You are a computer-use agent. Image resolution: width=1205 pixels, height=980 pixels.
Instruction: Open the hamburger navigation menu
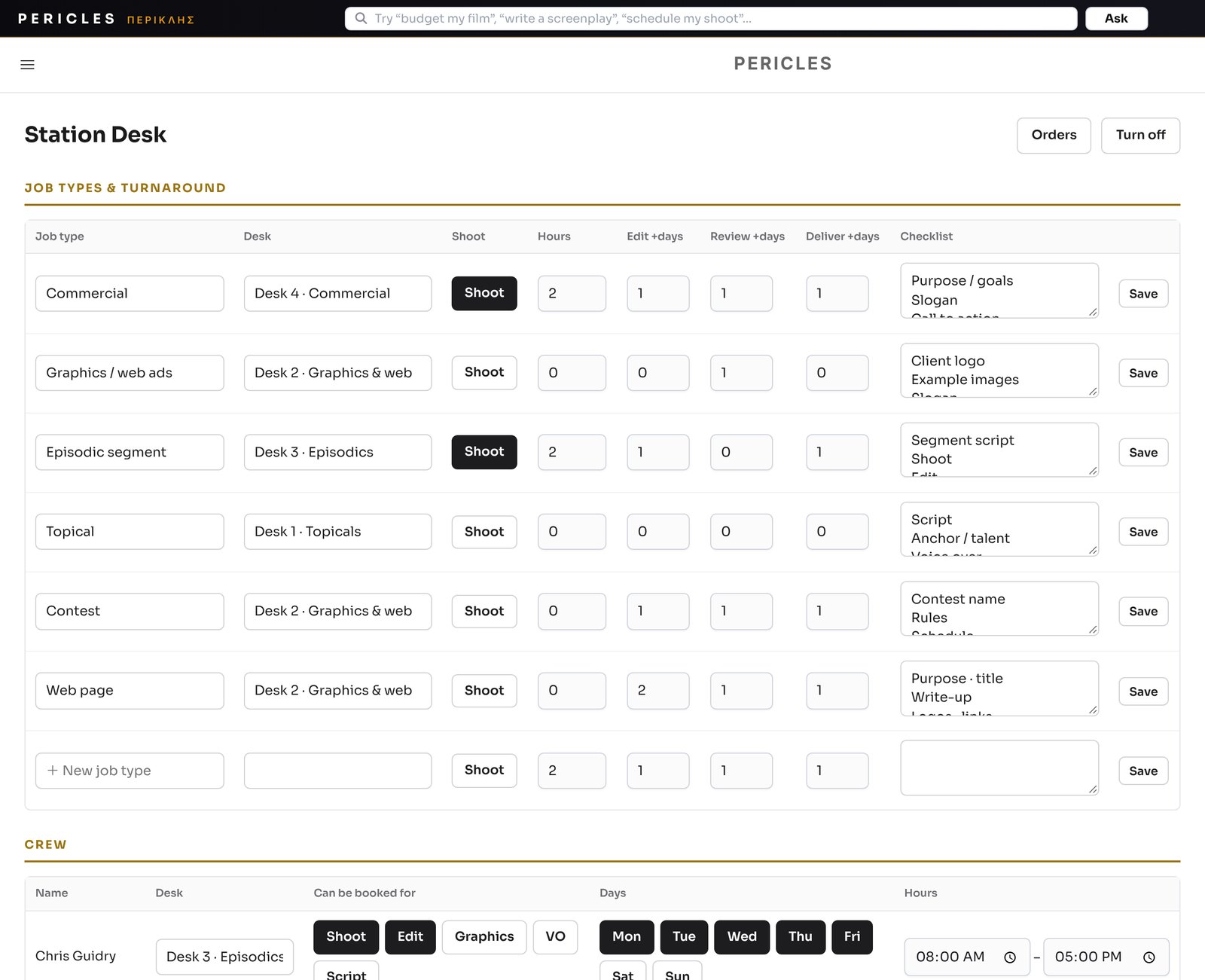click(x=27, y=65)
